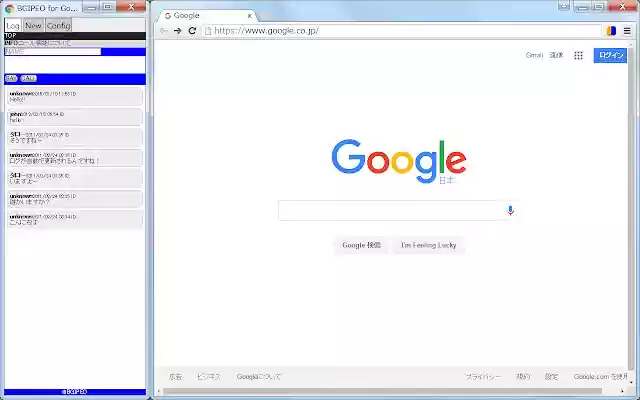
Task: Select the 'こんにちは' message
Action: click(x=75, y=220)
